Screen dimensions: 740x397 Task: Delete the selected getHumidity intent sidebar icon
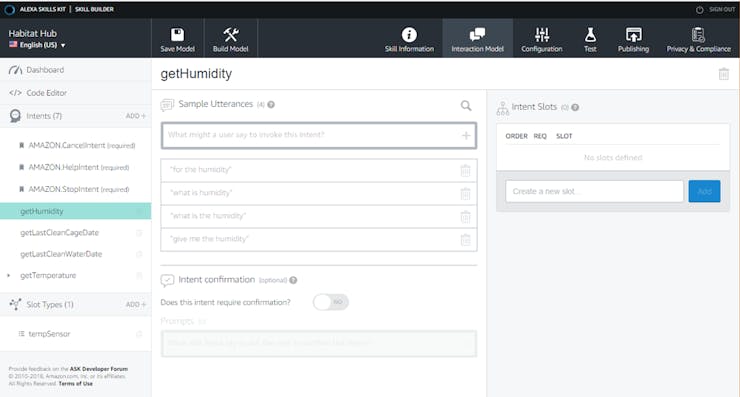click(x=139, y=211)
